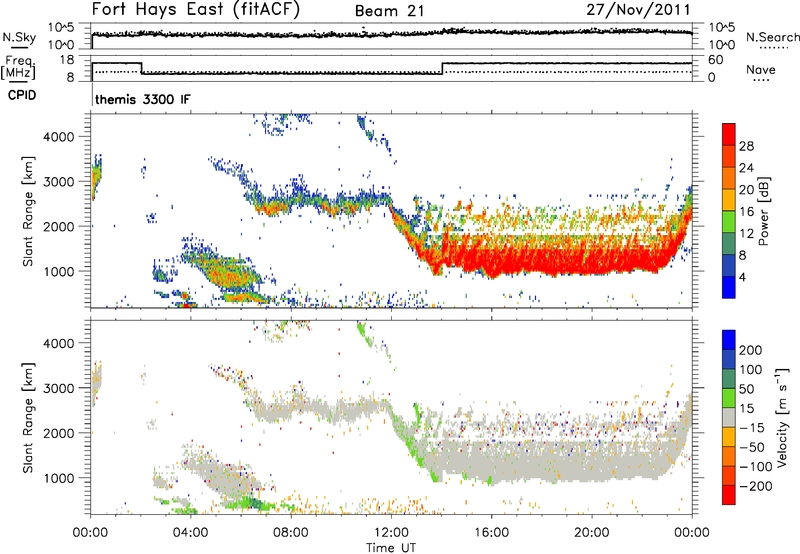Click the 1000 tick of power panel
The height and width of the screenshot is (554, 800).
58,271
